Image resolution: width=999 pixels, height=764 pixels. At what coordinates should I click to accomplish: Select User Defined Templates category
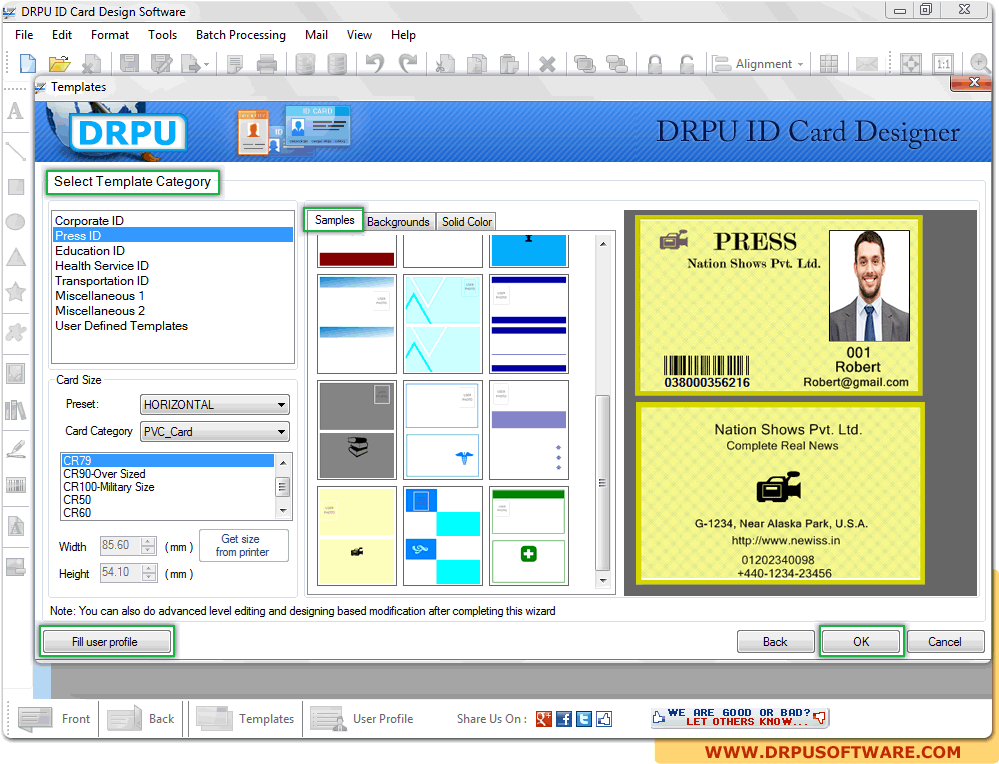coord(172,326)
